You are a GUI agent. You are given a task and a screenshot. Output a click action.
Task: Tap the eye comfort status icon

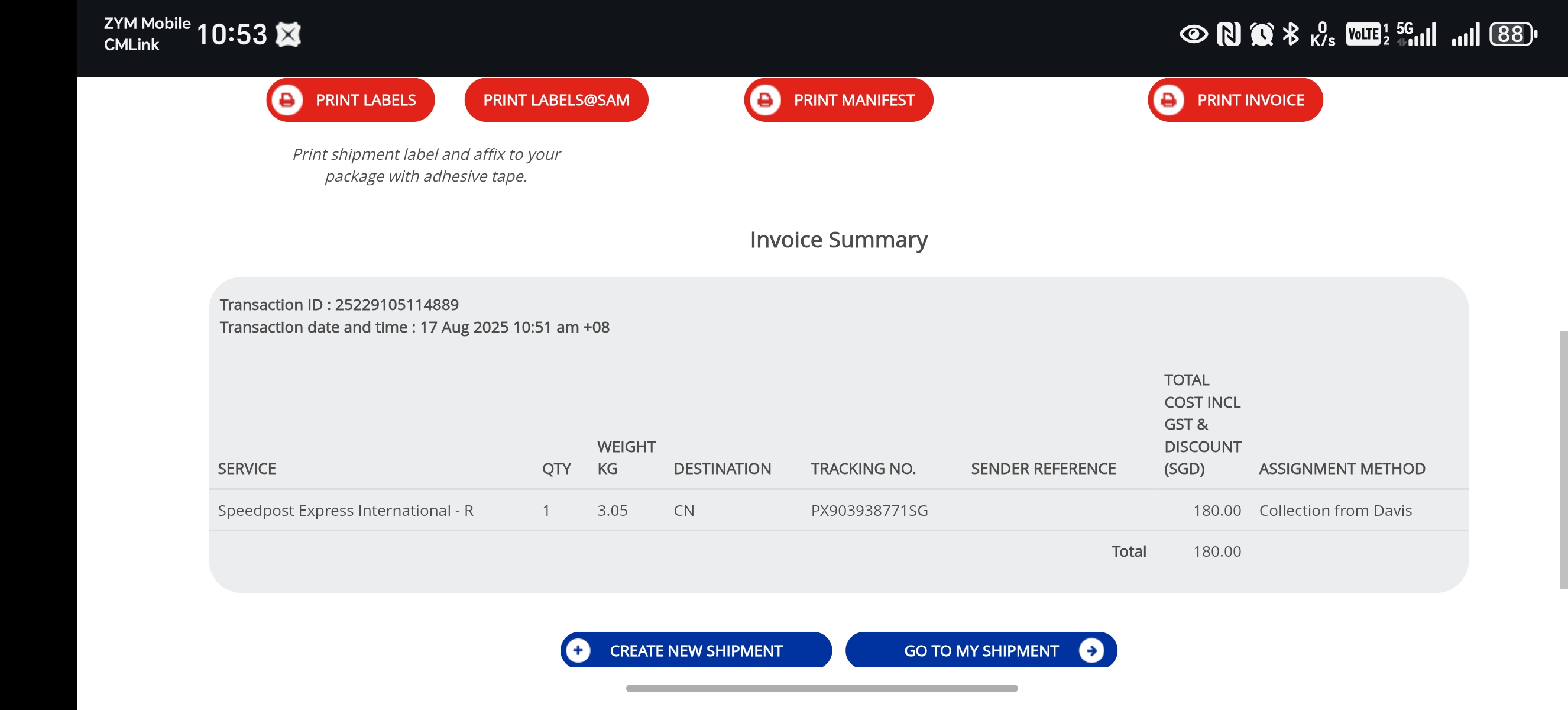(1193, 34)
